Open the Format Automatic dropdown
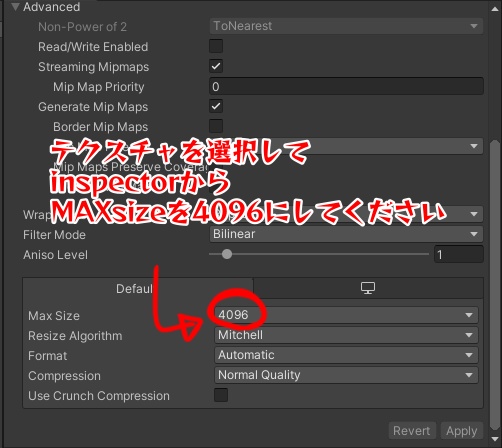 (346, 355)
